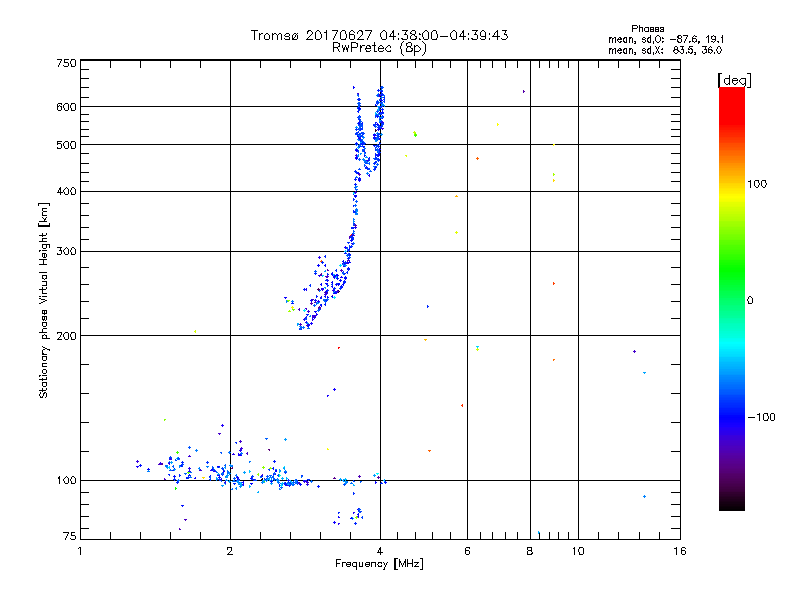Click the '300' y-axis tick label
The width and height of the screenshot is (800, 600).
66,252
